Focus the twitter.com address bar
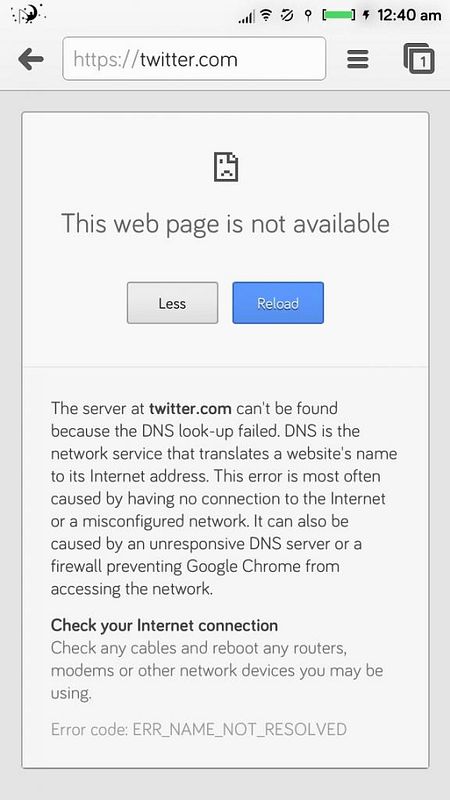This screenshot has height=800, width=450. point(194,59)
